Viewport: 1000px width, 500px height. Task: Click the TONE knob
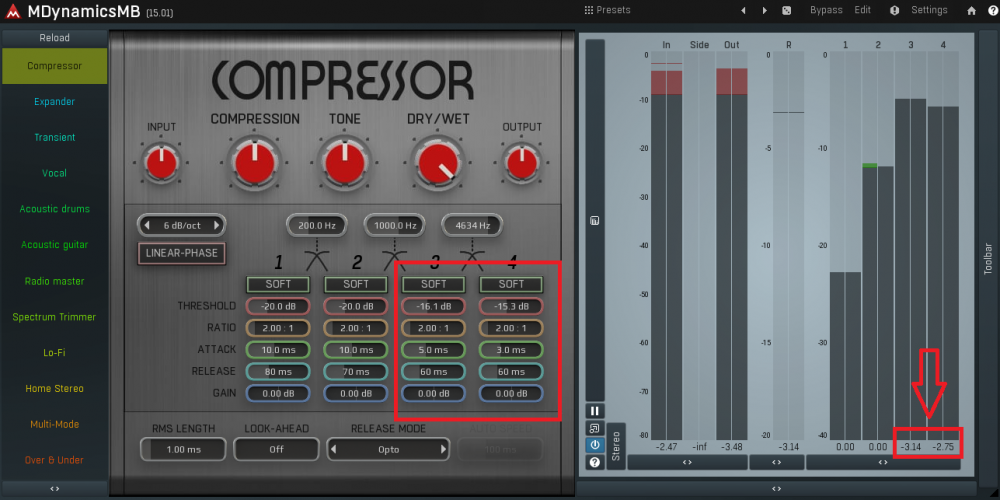click(345, 162)
